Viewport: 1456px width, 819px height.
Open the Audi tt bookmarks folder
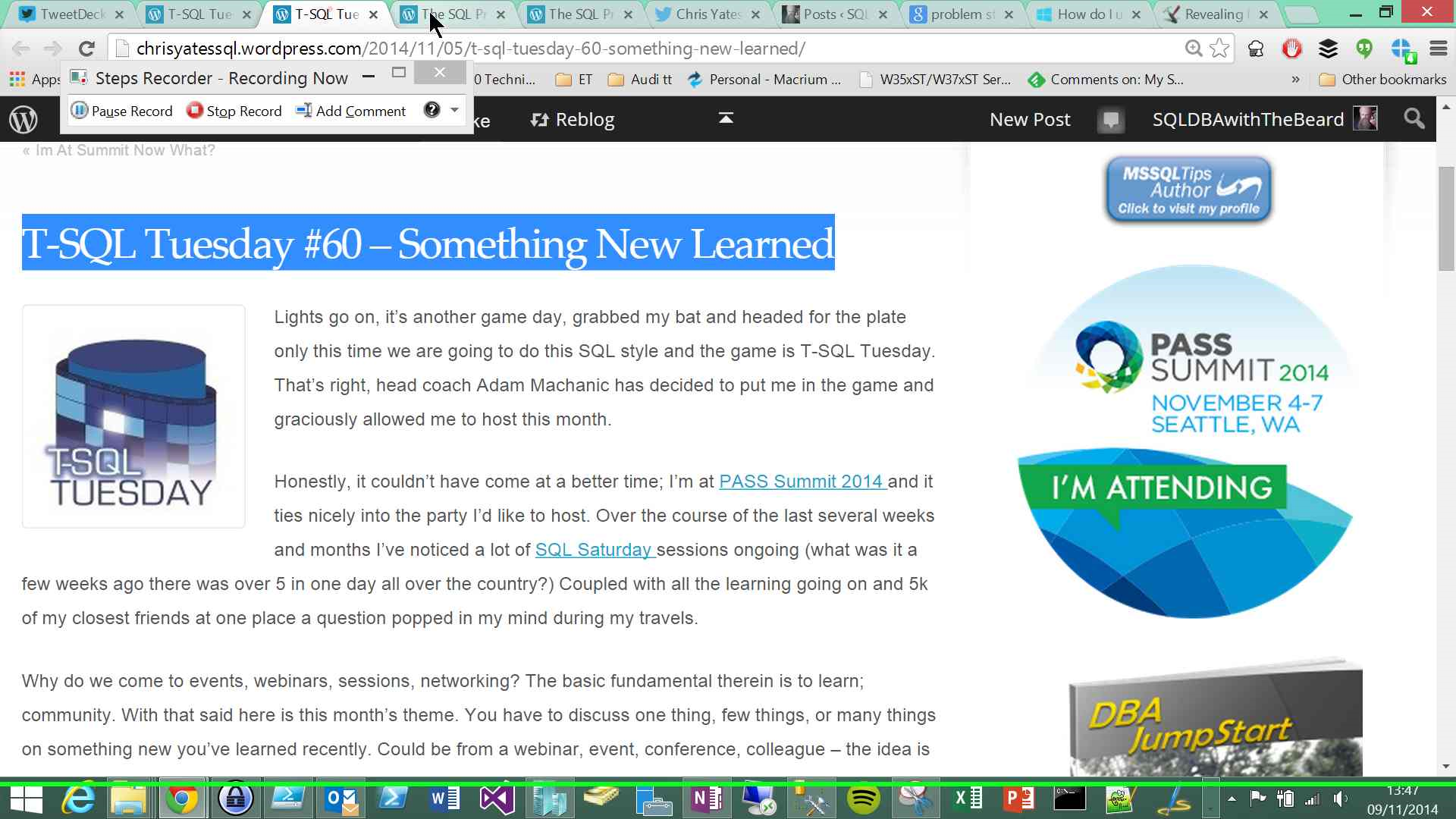pyautogui.click(x=640, y=80)
